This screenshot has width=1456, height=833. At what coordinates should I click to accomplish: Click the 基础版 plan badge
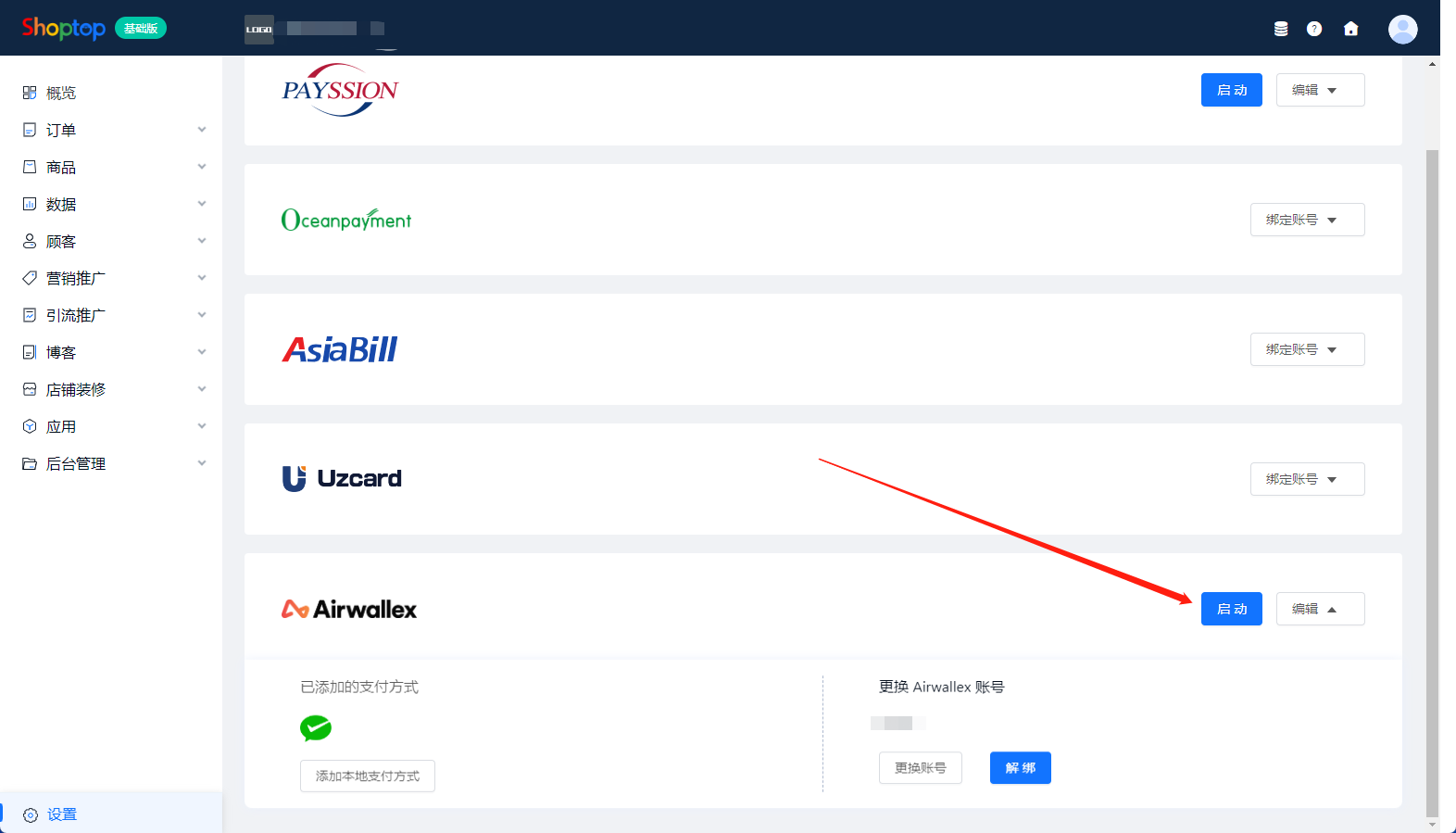coord(141,28)
